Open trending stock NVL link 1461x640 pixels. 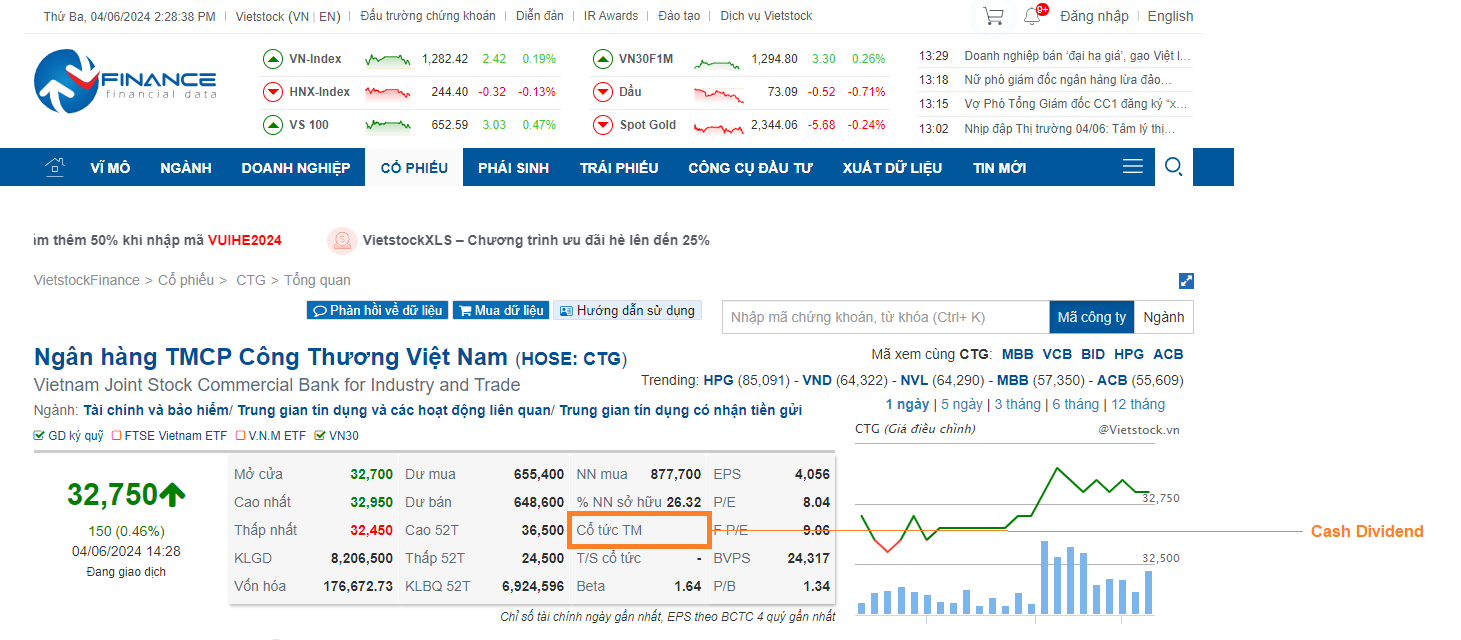pos(914,380)
